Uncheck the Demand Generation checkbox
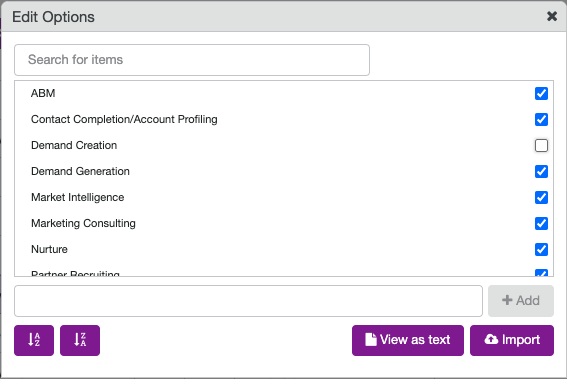The height and width of the screenshot is (379, 567). point(541,171)
